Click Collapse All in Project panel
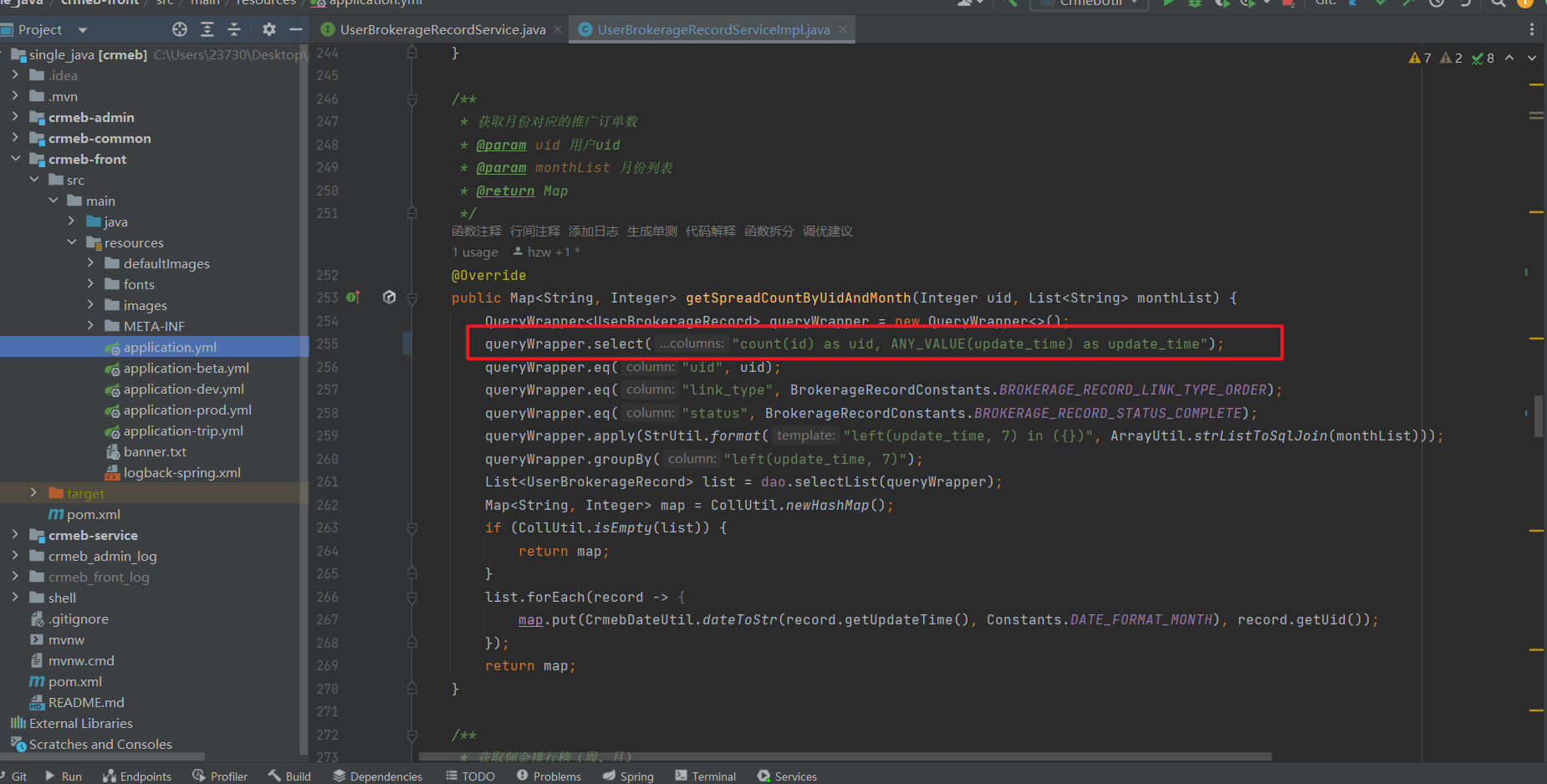Image resolution: width=1547 pixels, height=784 pixels. (x=234, y=30)
